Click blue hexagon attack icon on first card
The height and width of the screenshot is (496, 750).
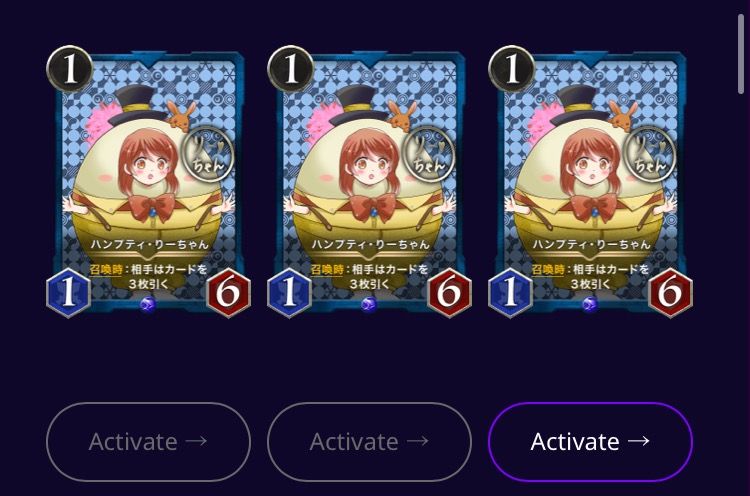click(68, 293)
